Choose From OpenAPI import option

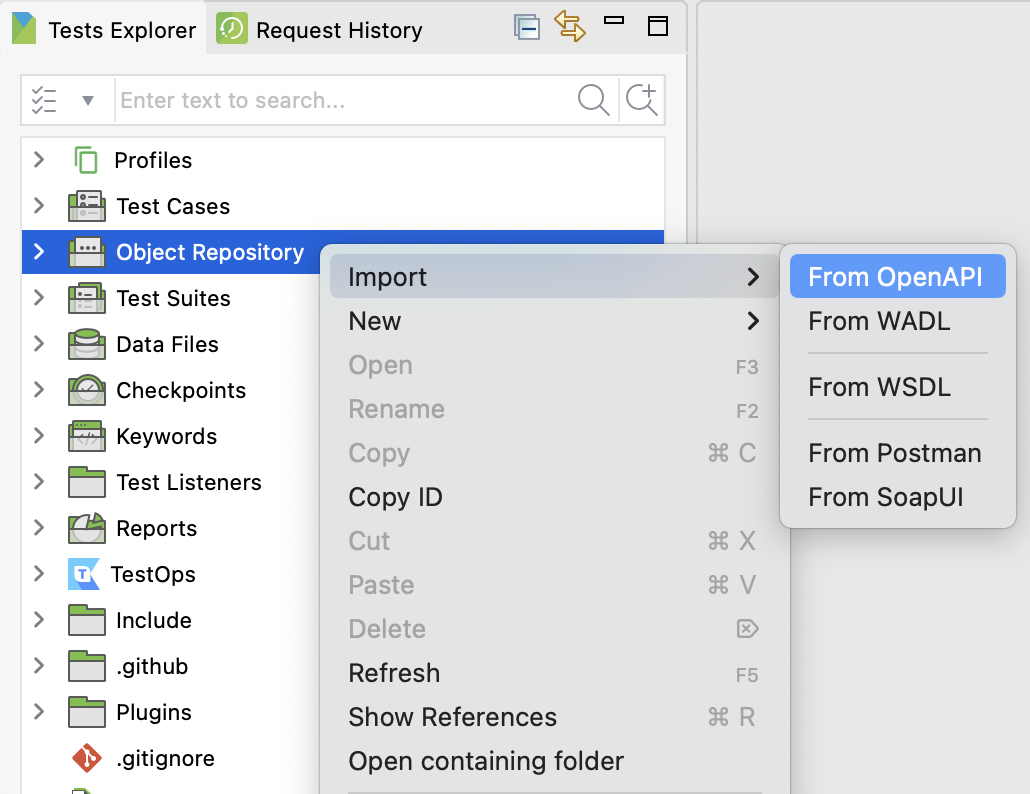tap(895, 277)
